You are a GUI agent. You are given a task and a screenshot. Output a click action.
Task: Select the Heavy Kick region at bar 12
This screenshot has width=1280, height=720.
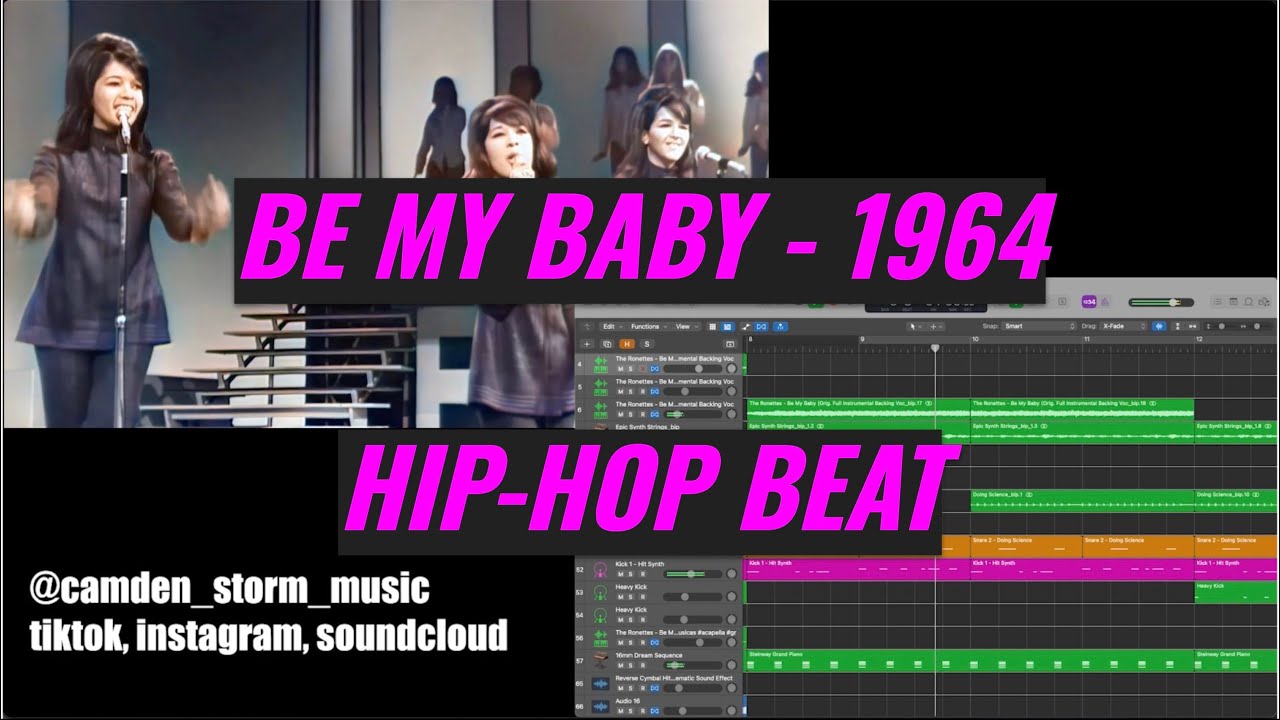click(x=1236, y=592)
